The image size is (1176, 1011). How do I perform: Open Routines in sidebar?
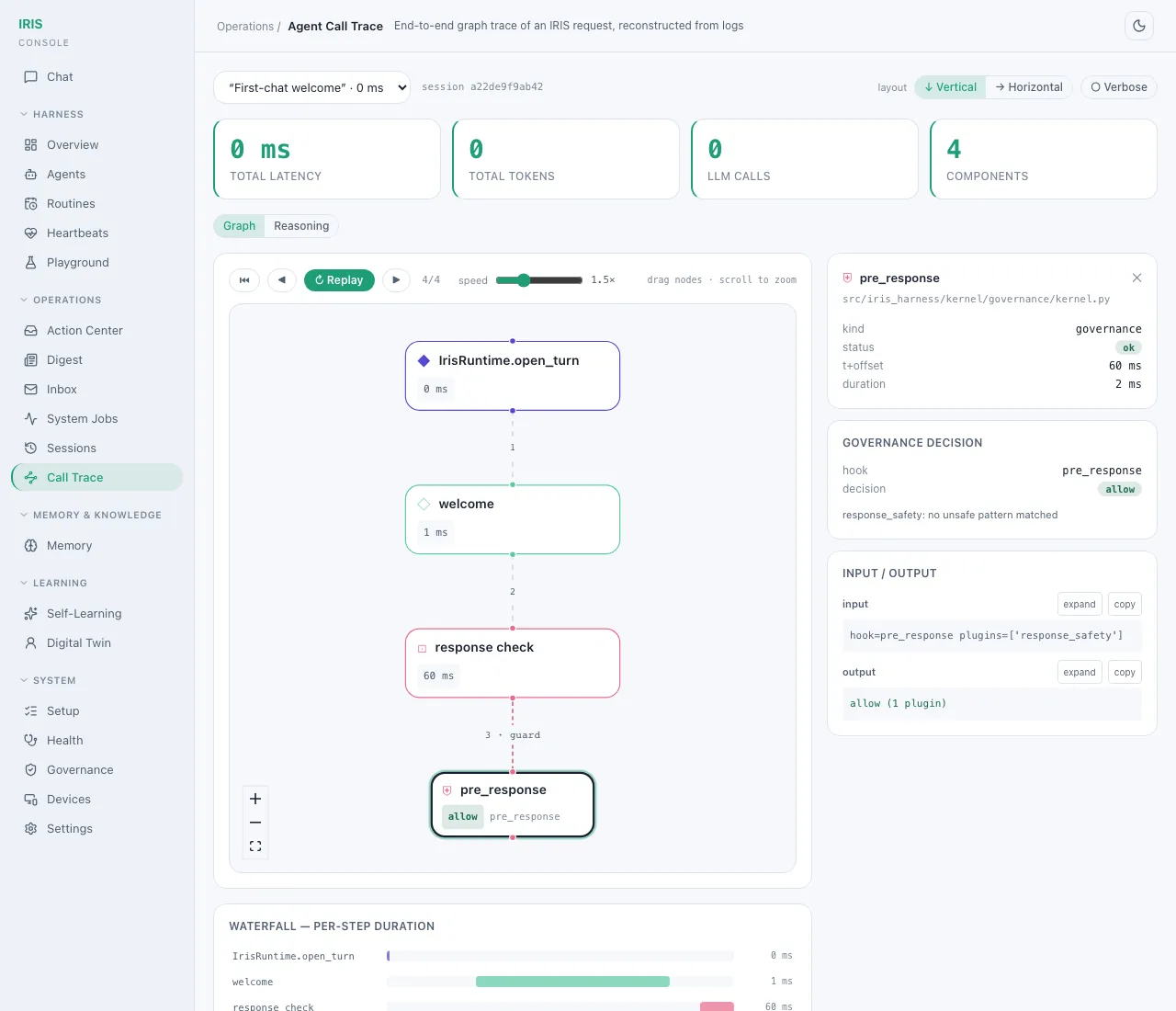click(97, 204)
